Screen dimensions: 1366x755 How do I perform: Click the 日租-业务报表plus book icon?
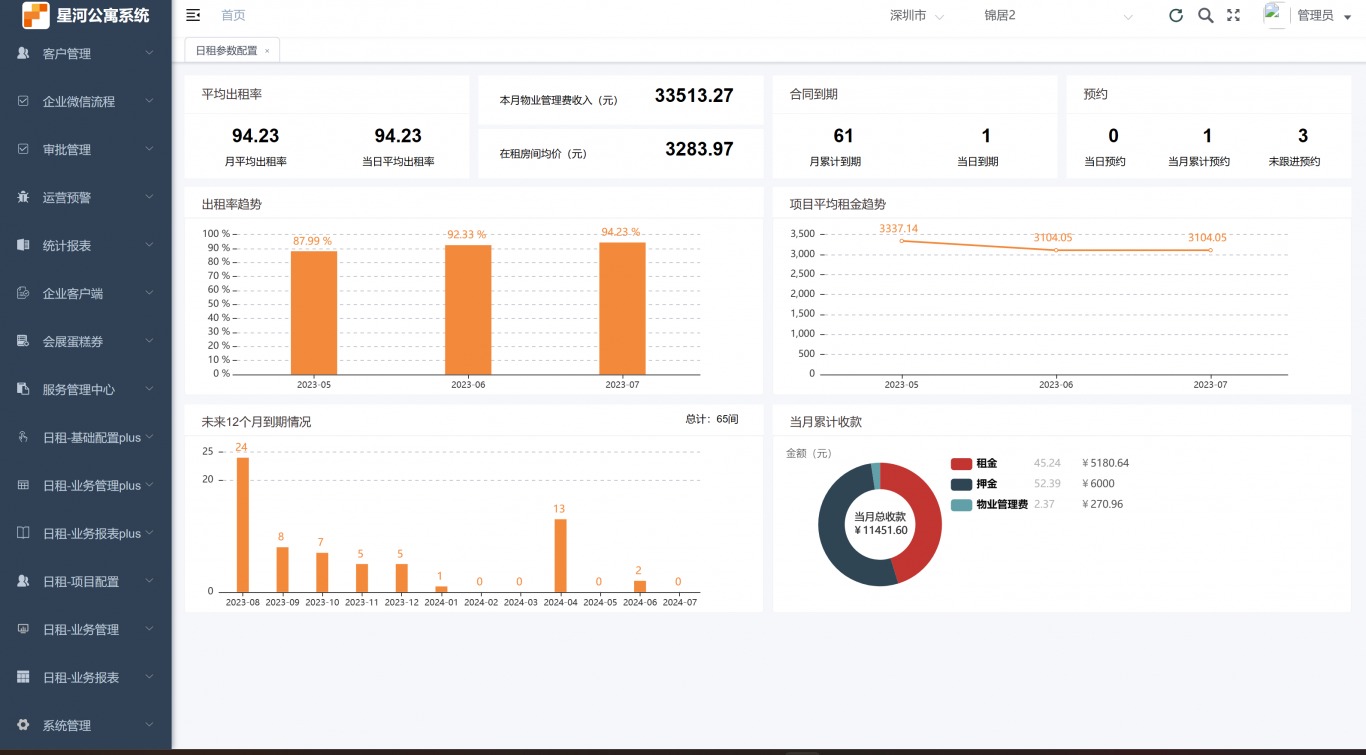click(23, 533)
